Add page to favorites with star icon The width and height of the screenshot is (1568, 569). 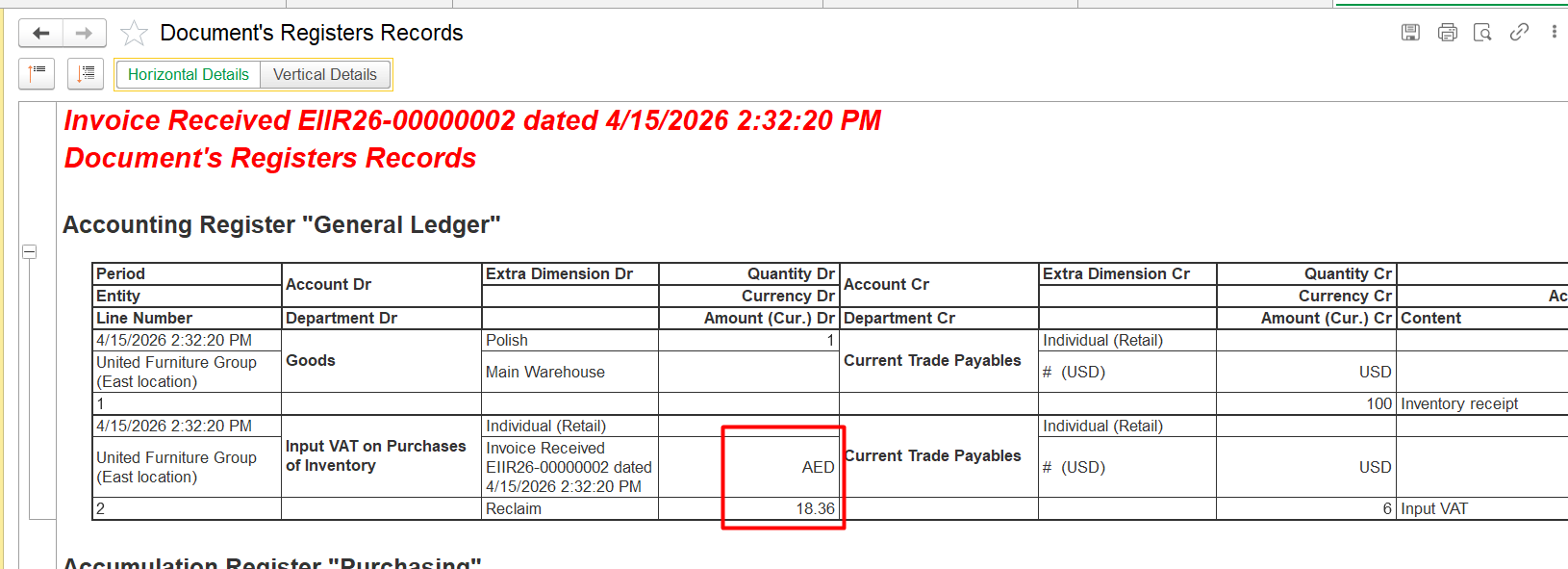click(x=134, y=34)
